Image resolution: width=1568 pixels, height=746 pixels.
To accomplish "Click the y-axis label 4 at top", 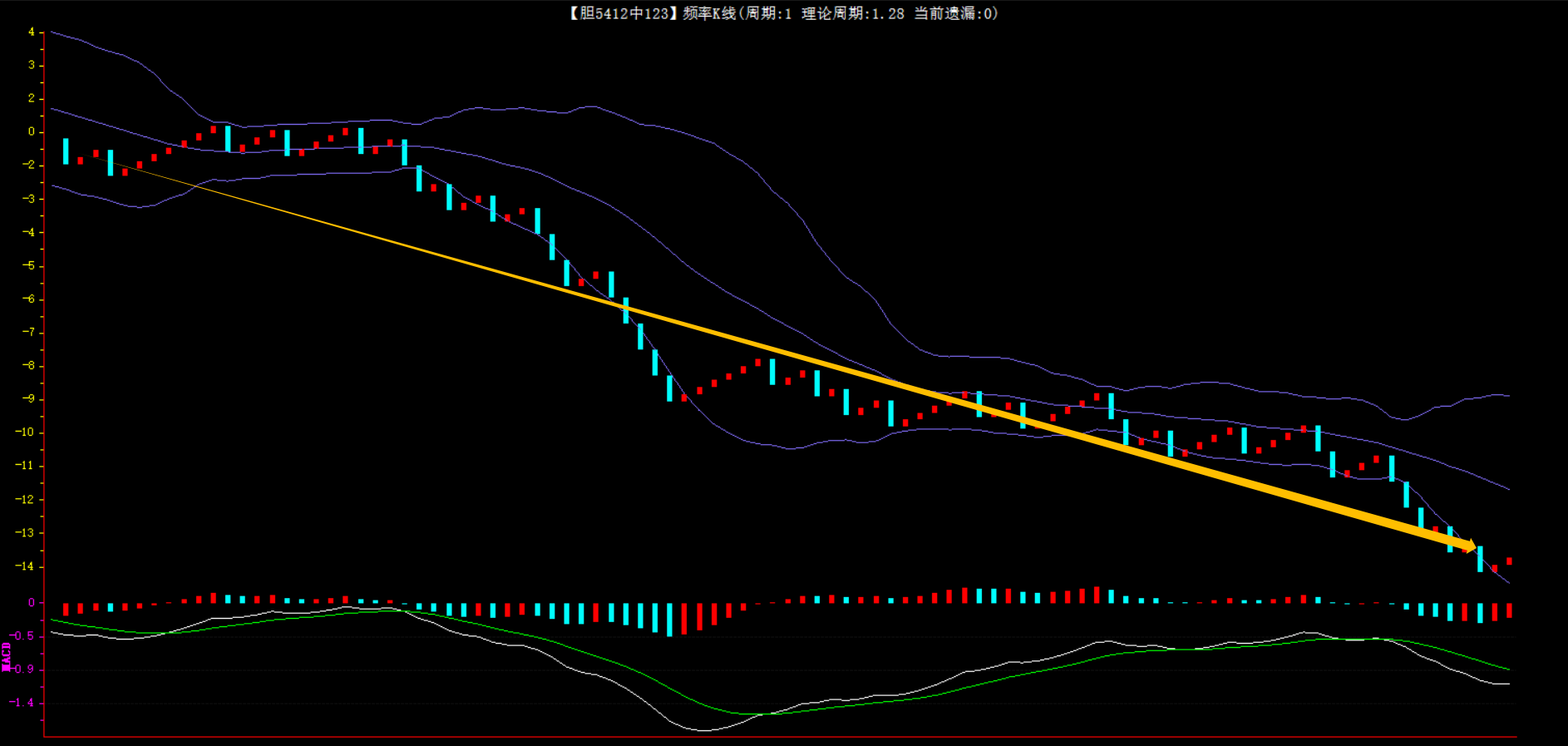I will (32, 32).
